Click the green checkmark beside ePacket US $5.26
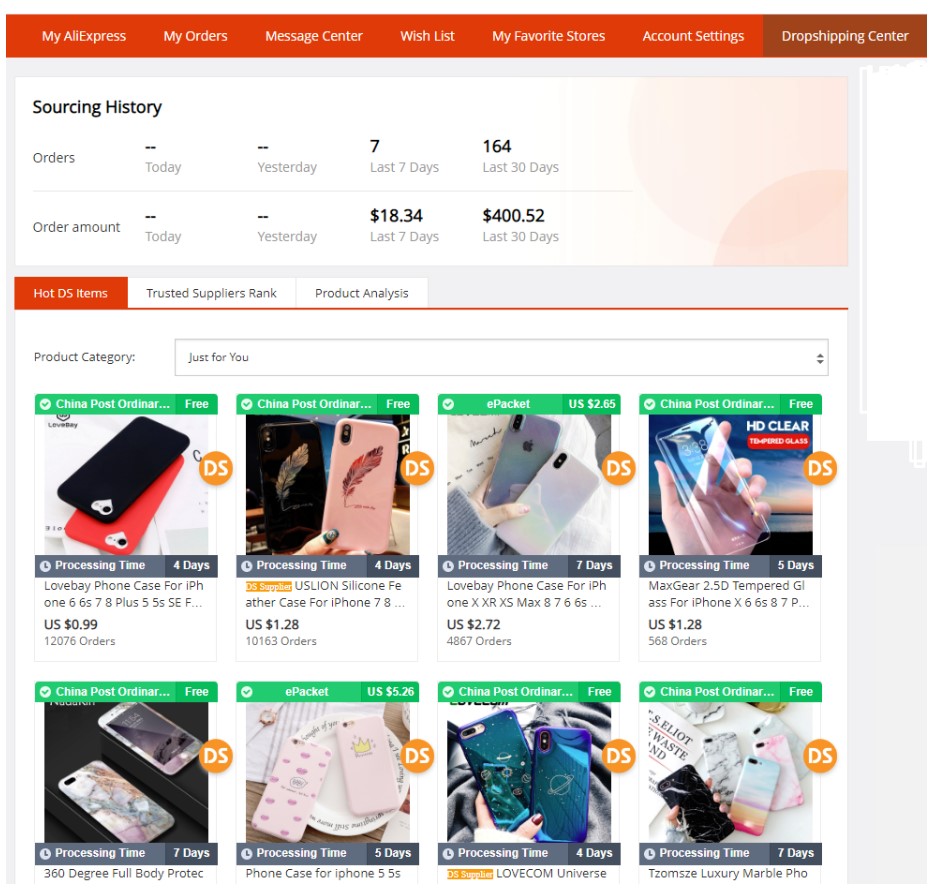Screen dimensions: 930x889 click(x=247, y=692)
